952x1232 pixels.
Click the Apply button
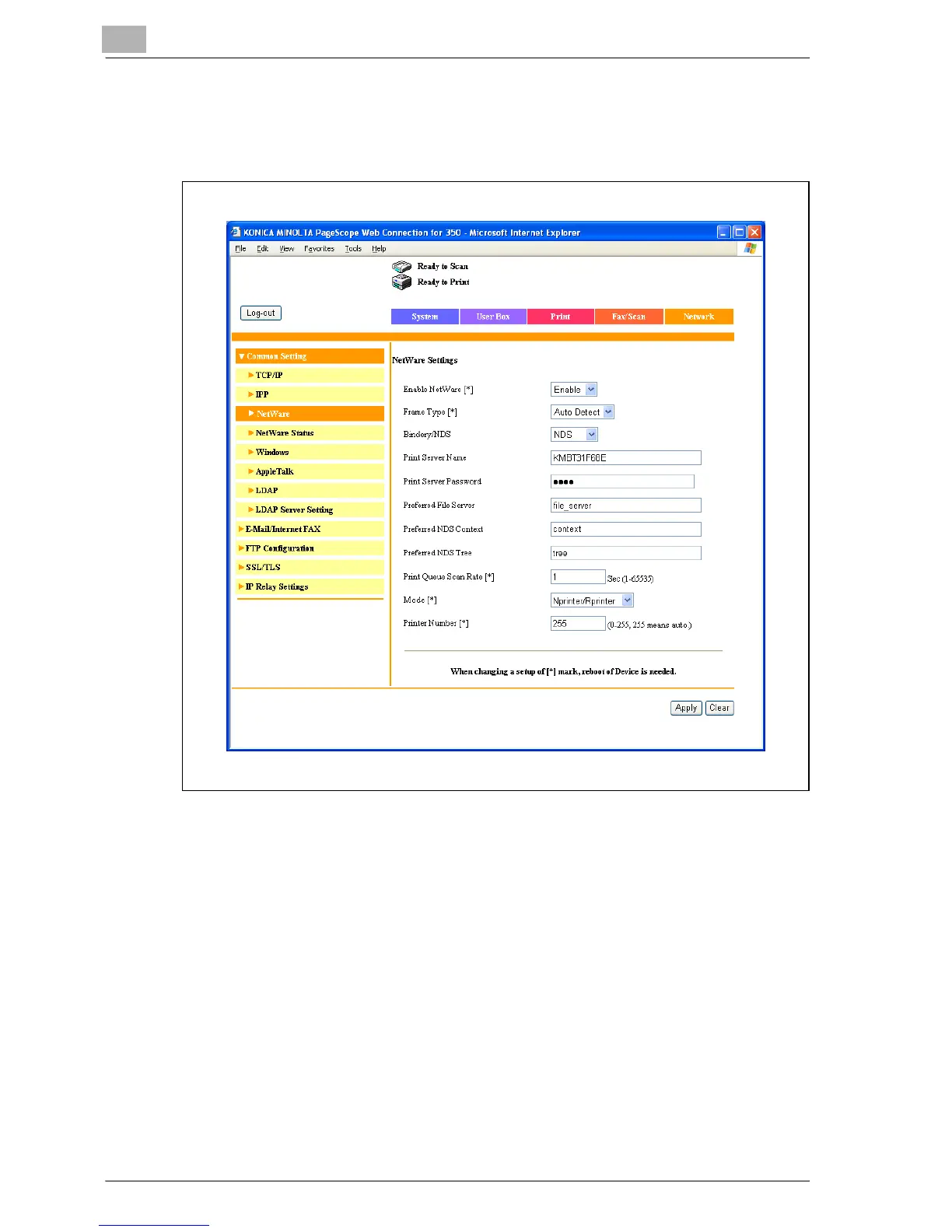click(x=686, y=708)
